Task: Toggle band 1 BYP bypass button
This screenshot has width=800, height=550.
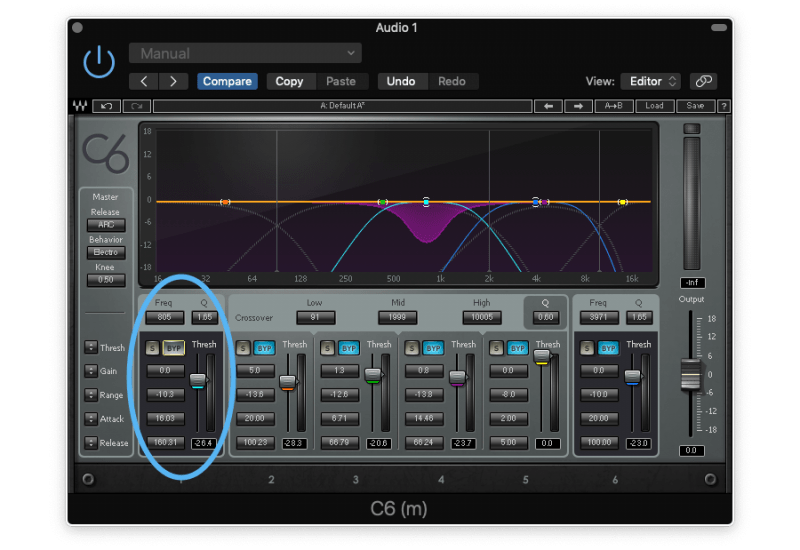Action: 173,348
